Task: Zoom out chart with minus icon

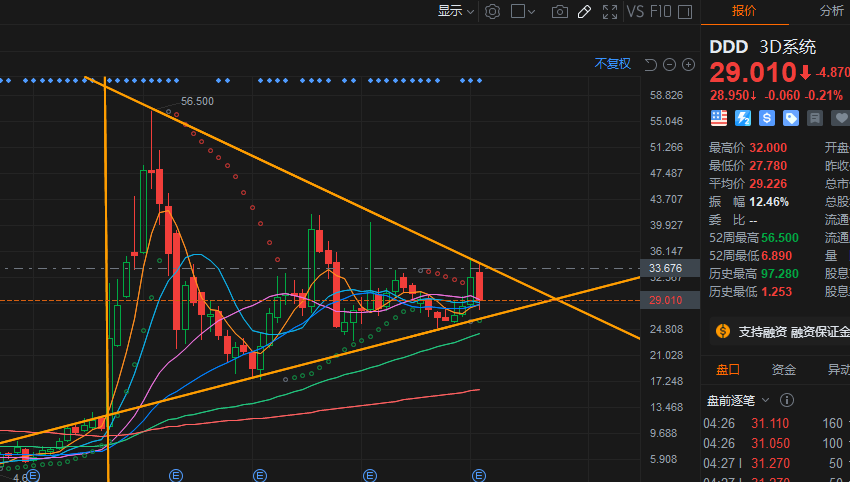Action: pyautogui.click(x=669, y=65)
